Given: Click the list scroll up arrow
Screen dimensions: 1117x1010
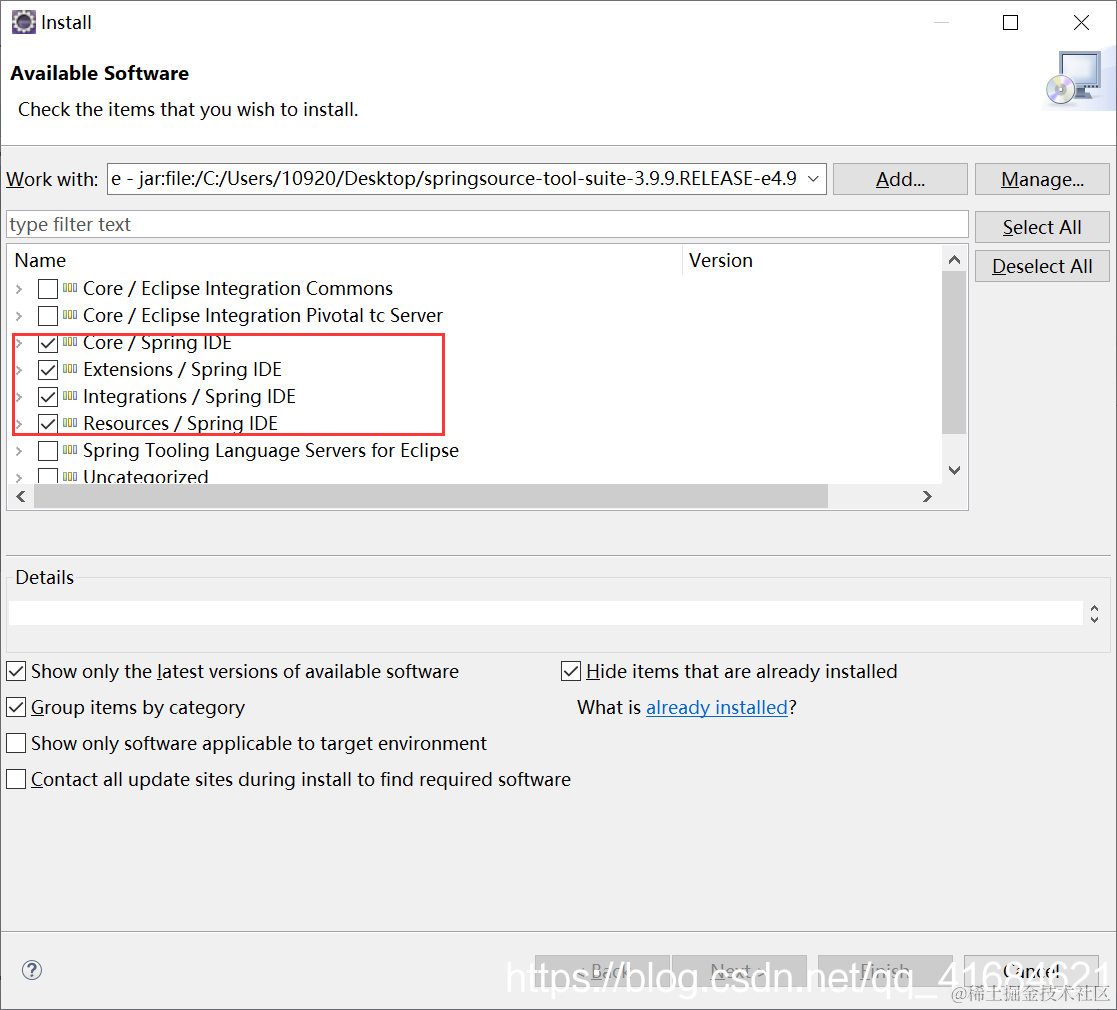Looking at the screenshot, I should tap(954, 260).
